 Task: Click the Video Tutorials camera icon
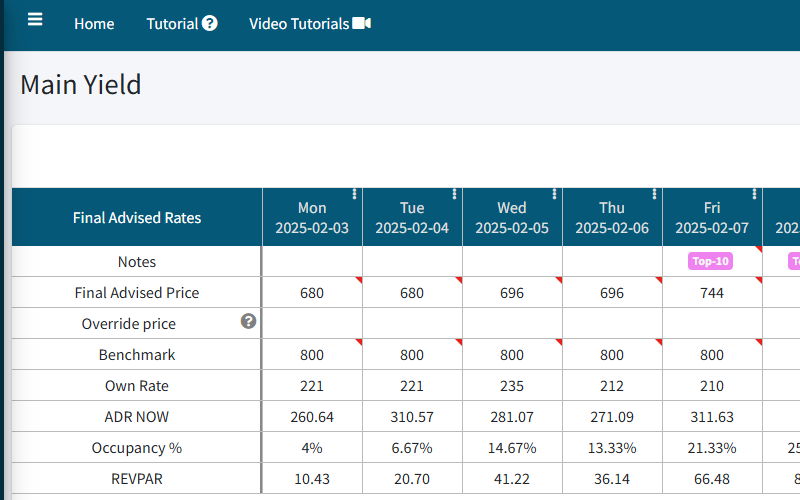pyautogui.click(x=361, y=23)
